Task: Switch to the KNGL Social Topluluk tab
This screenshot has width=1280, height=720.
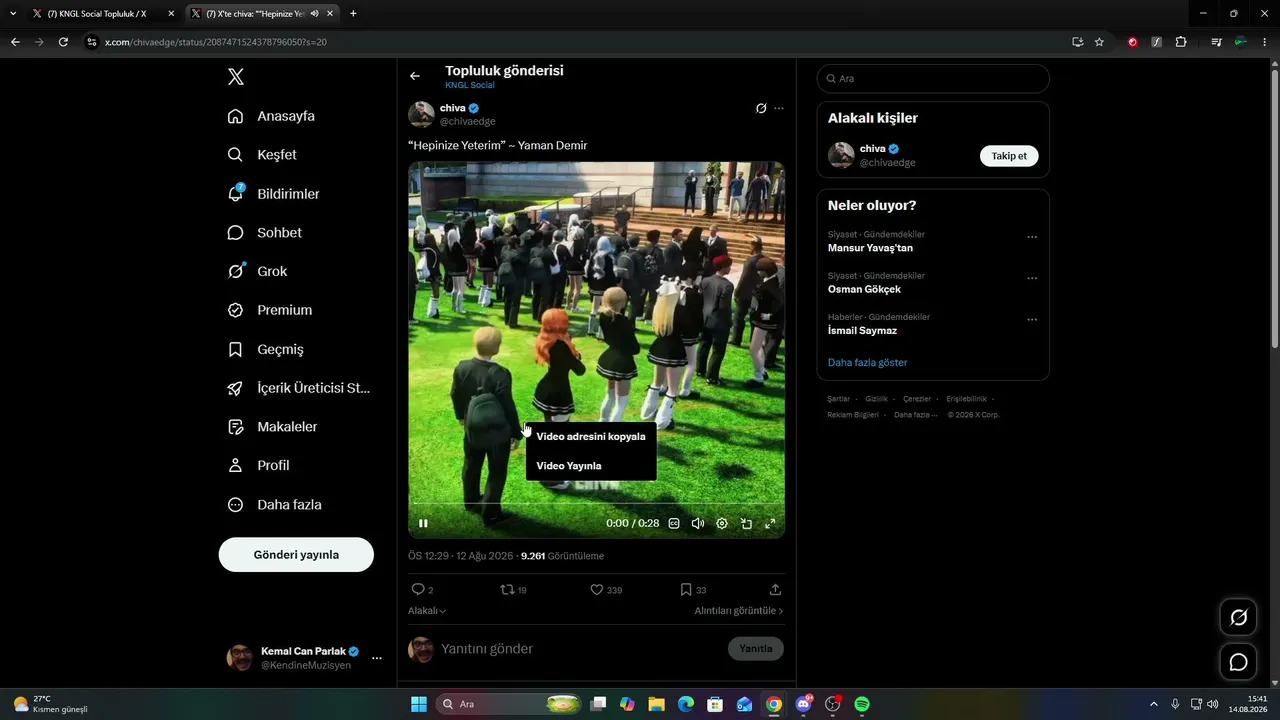Action: tap(103, 14)
